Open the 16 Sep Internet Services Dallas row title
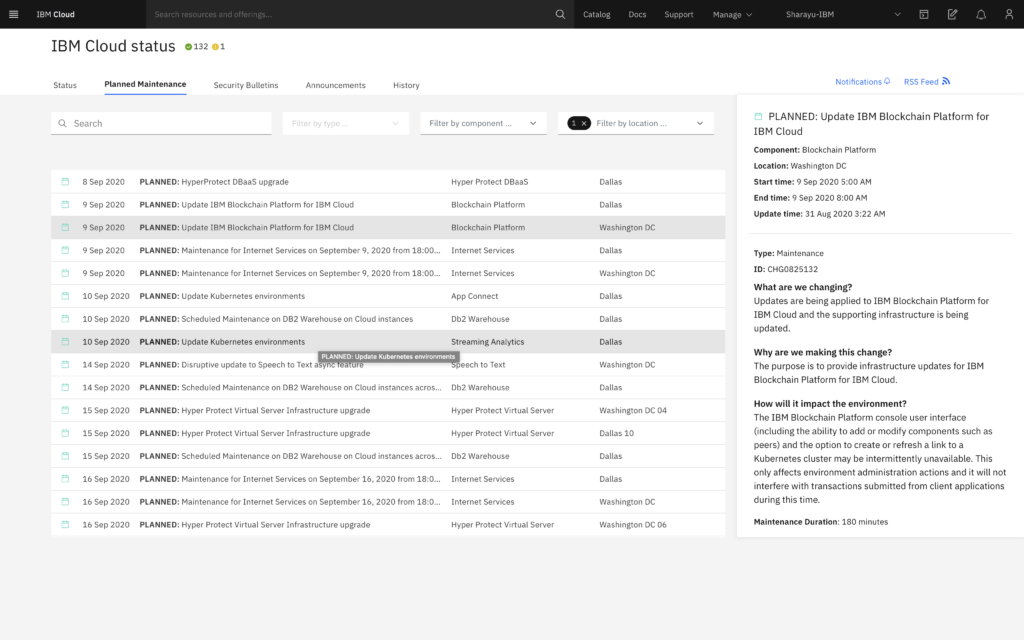The image size is (1024, 640). point(290,479)
